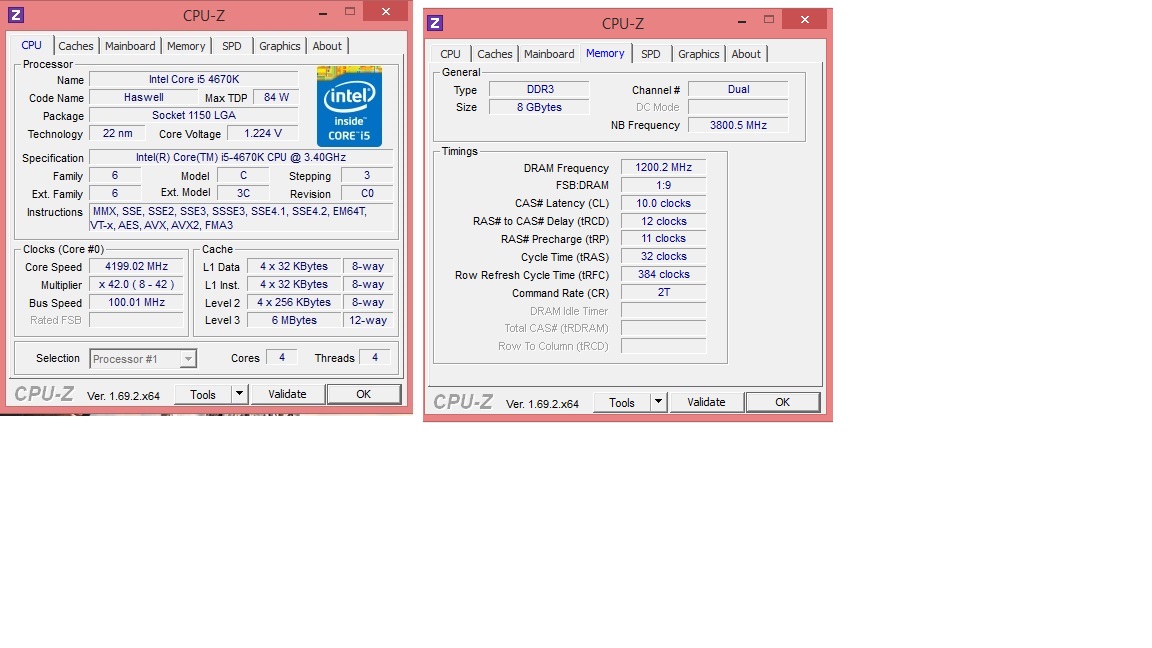
Task: Close the right CPU-Z Memory window
Action: (x=803, y=19)
